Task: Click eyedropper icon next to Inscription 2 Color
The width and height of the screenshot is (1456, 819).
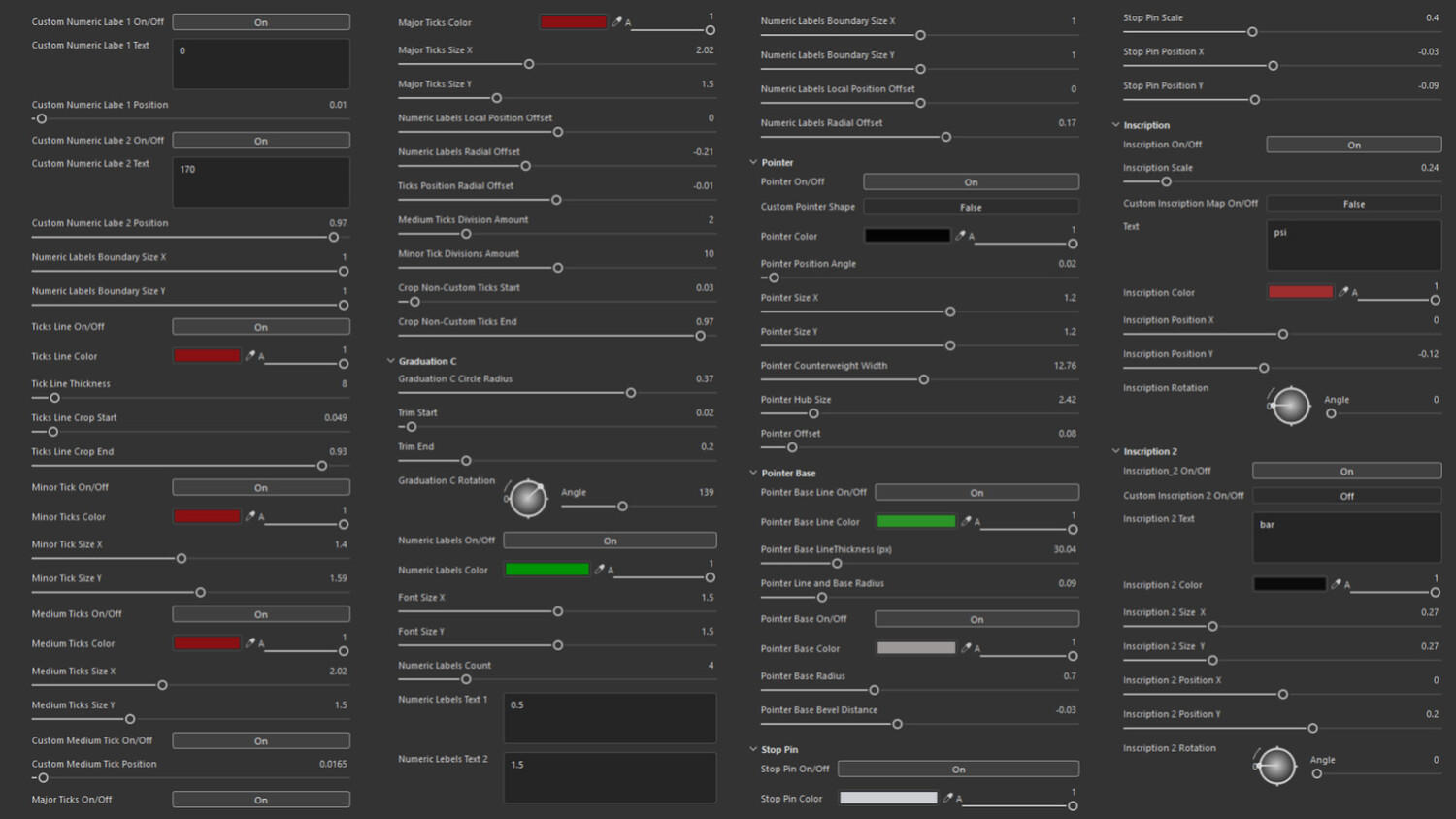Action: (1336, 584)
